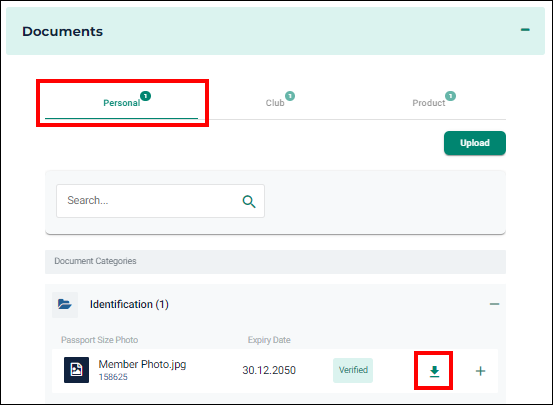Click the open folder icon for Identification

click(x=65, y=304)
